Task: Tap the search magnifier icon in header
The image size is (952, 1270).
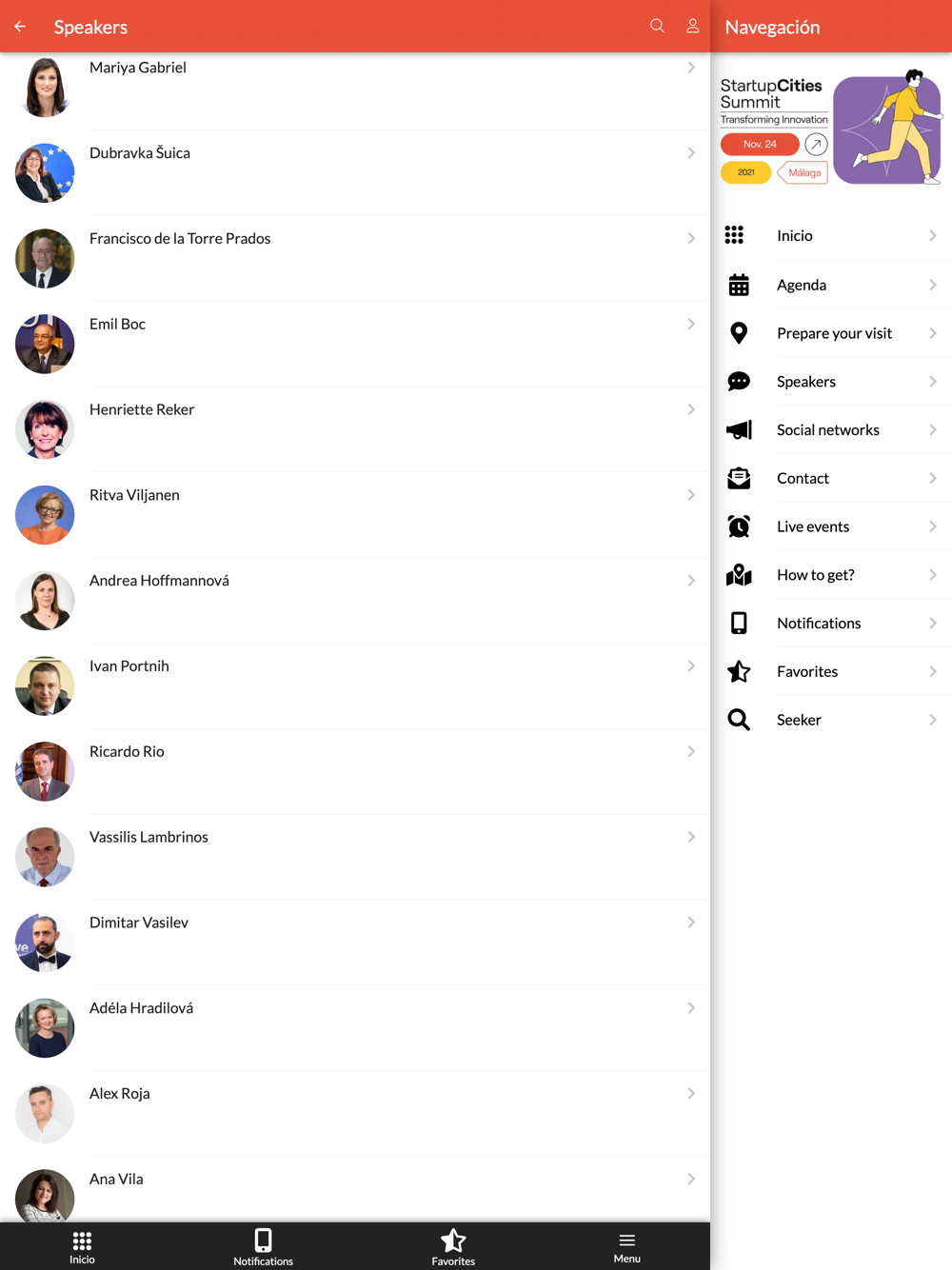Action: (657, 26)
